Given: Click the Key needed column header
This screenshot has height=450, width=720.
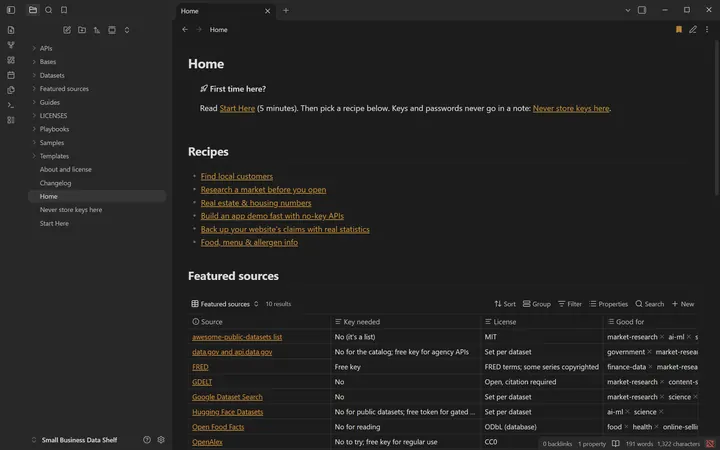Looking at the screenshot, I should pyautogui.click(x=405, y=322).
